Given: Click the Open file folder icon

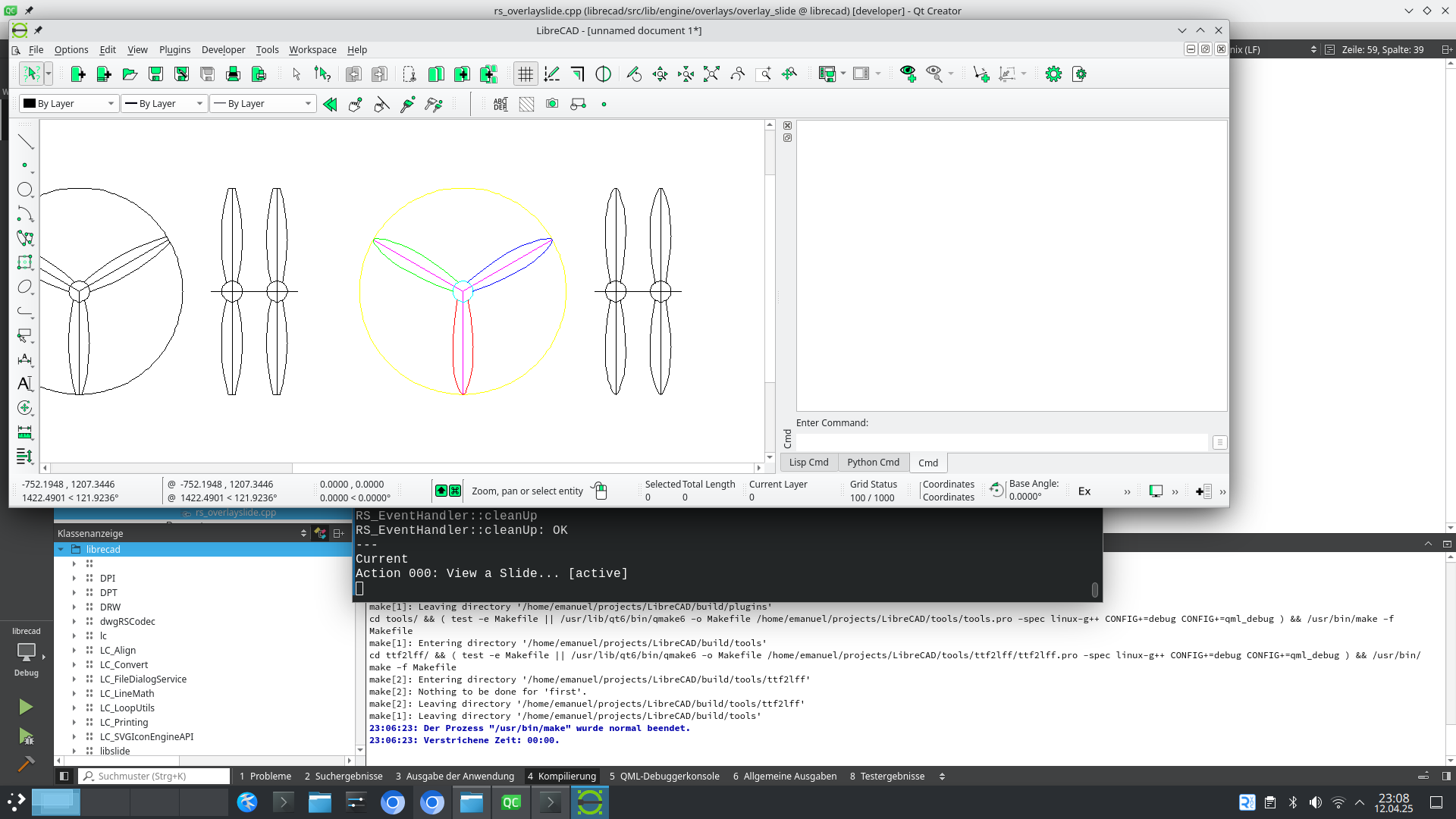Looking at the screenshot, I should click(x=130, y=74).
